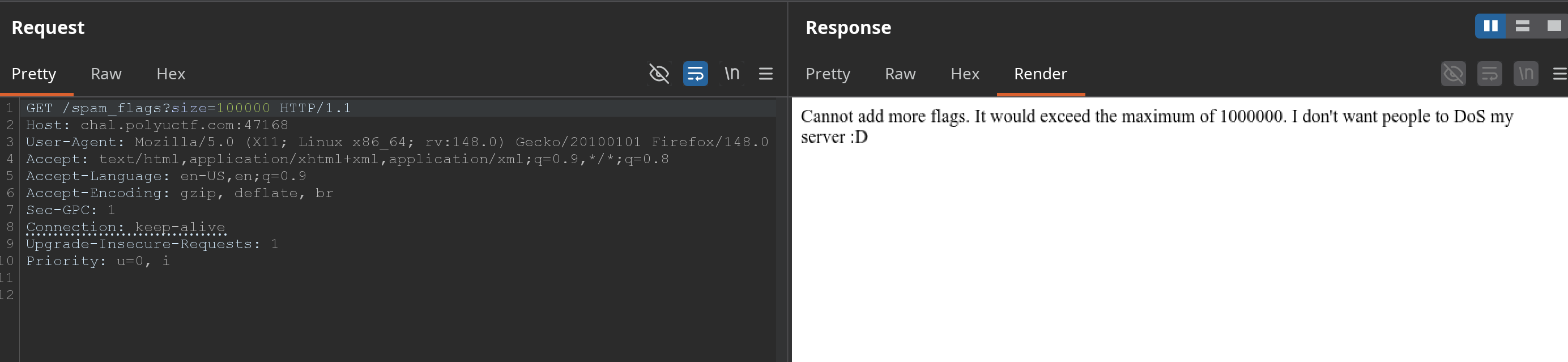
Task: Open the Response Render tab
Action: point(1040,74)
